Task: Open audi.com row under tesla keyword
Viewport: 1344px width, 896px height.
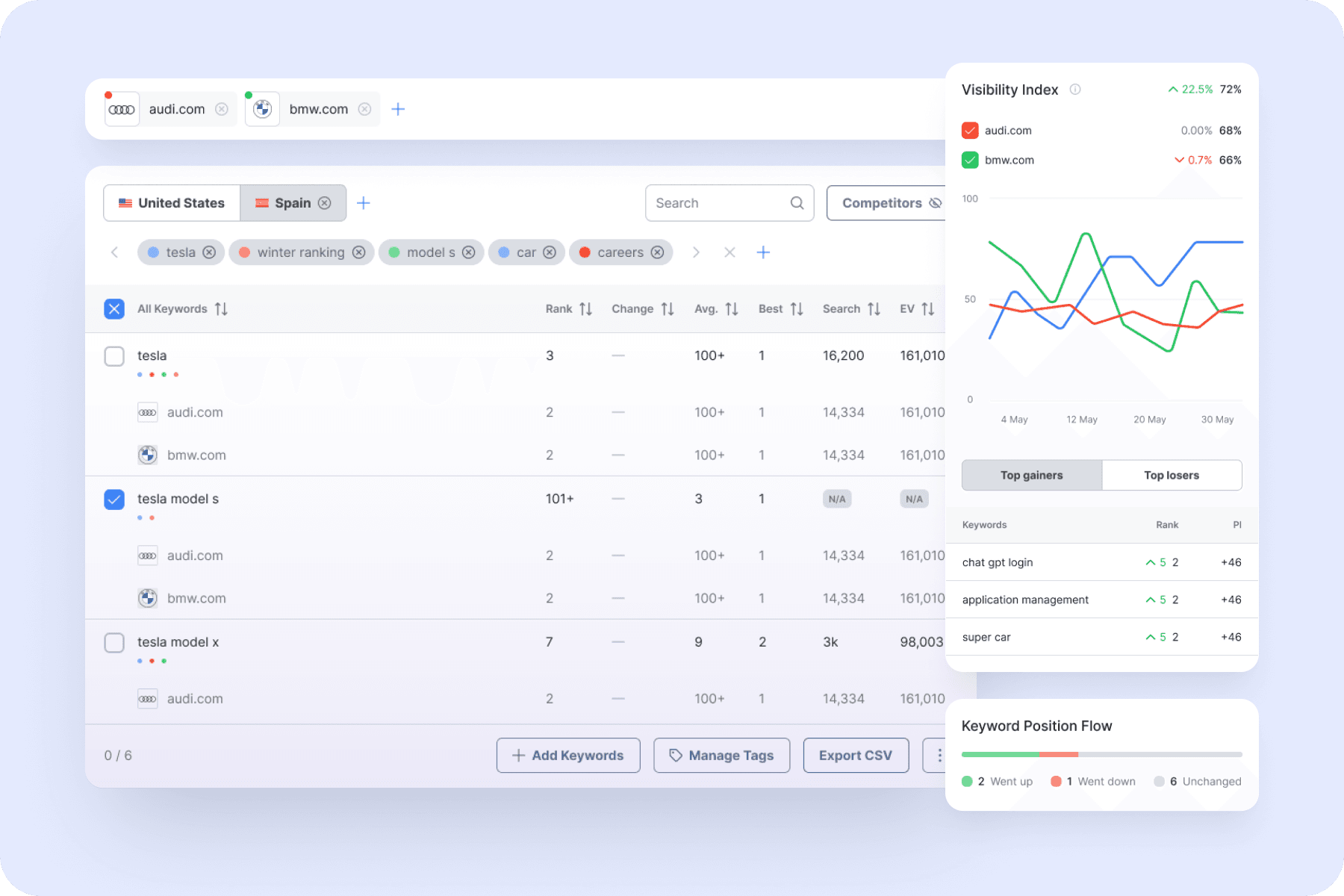Action: click(515, 412)
